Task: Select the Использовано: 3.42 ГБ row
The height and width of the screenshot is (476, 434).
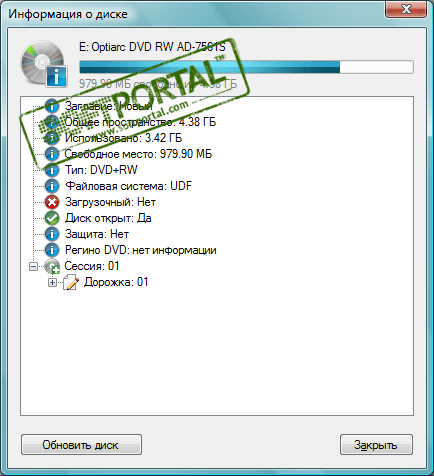Action: [x=123, y=138]
